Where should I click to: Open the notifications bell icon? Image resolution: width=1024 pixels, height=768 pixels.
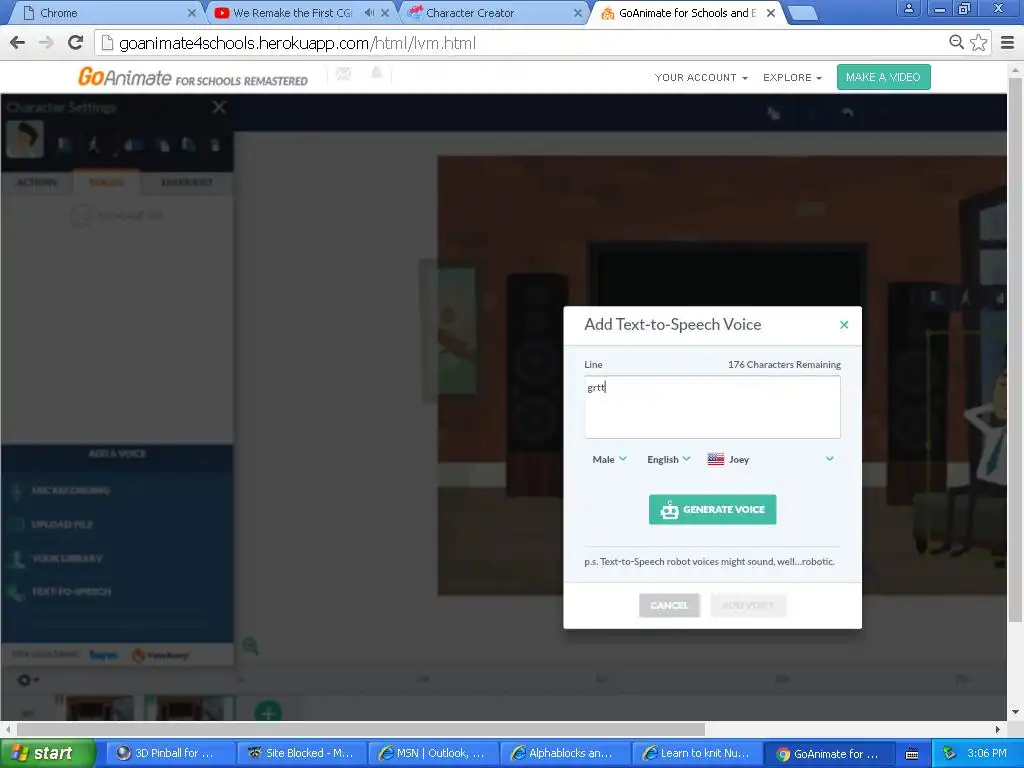coord(377,73)
